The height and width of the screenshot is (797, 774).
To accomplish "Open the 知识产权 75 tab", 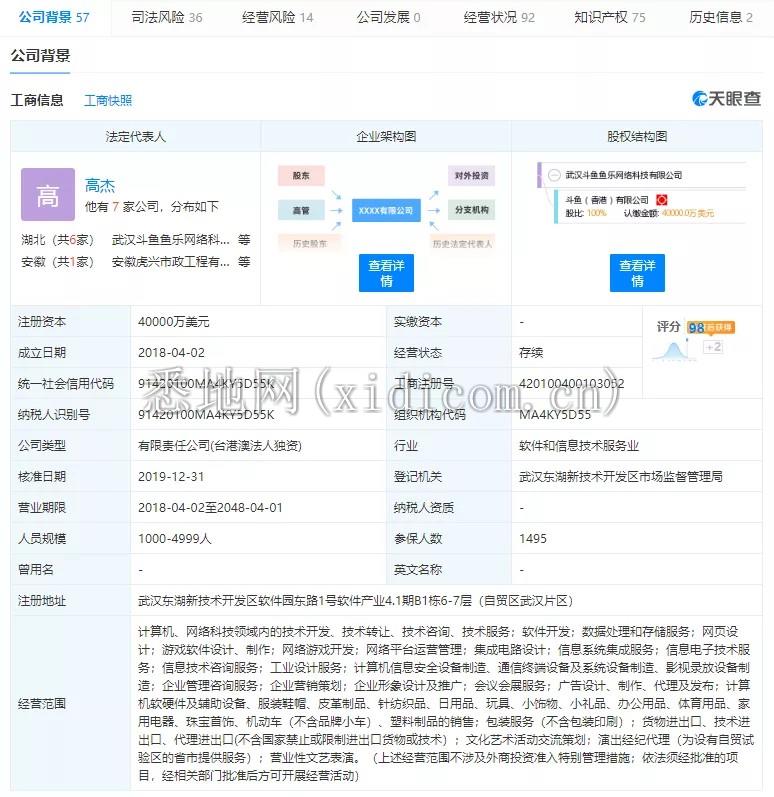I will click(x=610, y=17).
